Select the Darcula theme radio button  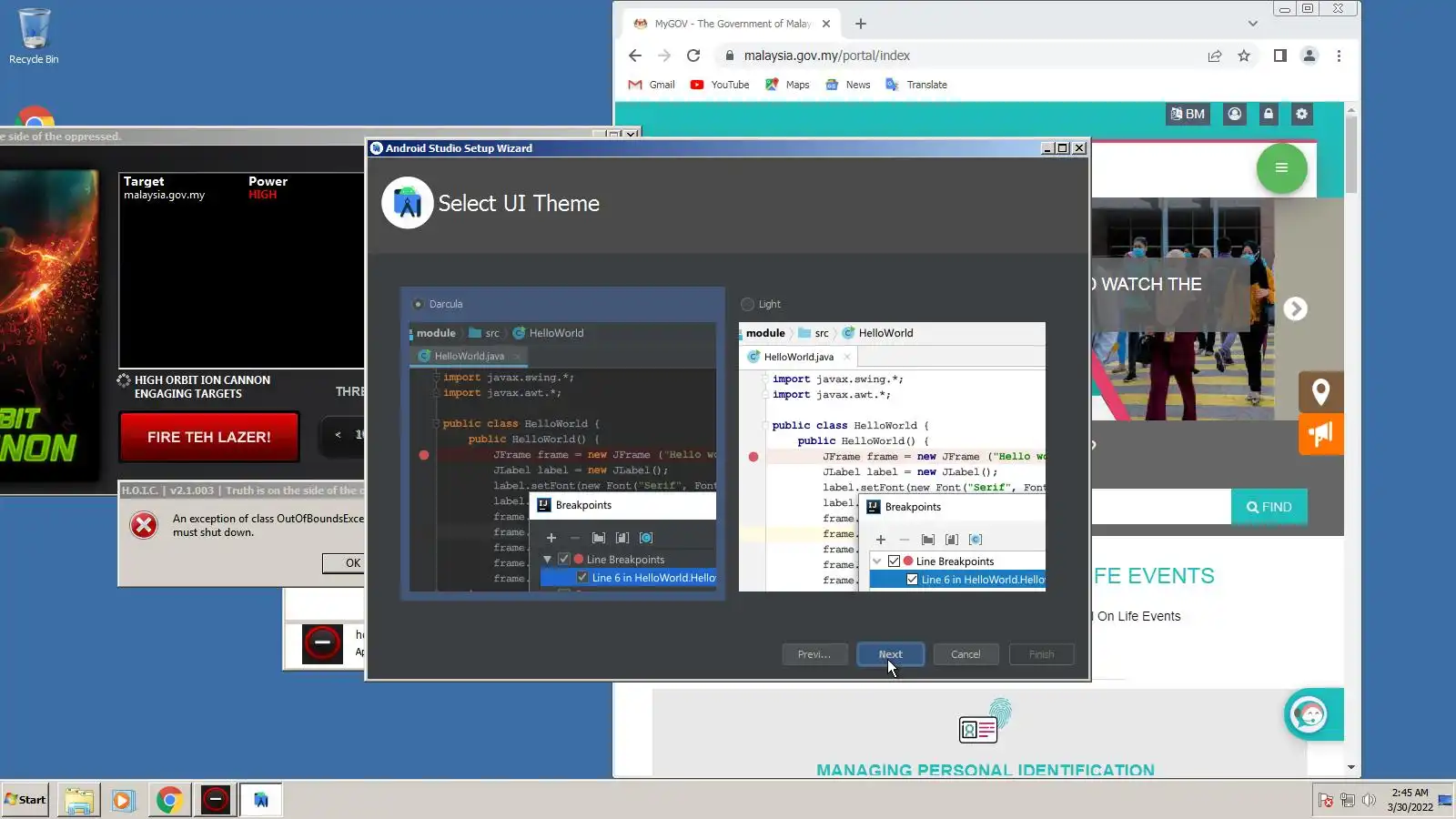click(418, 304)
